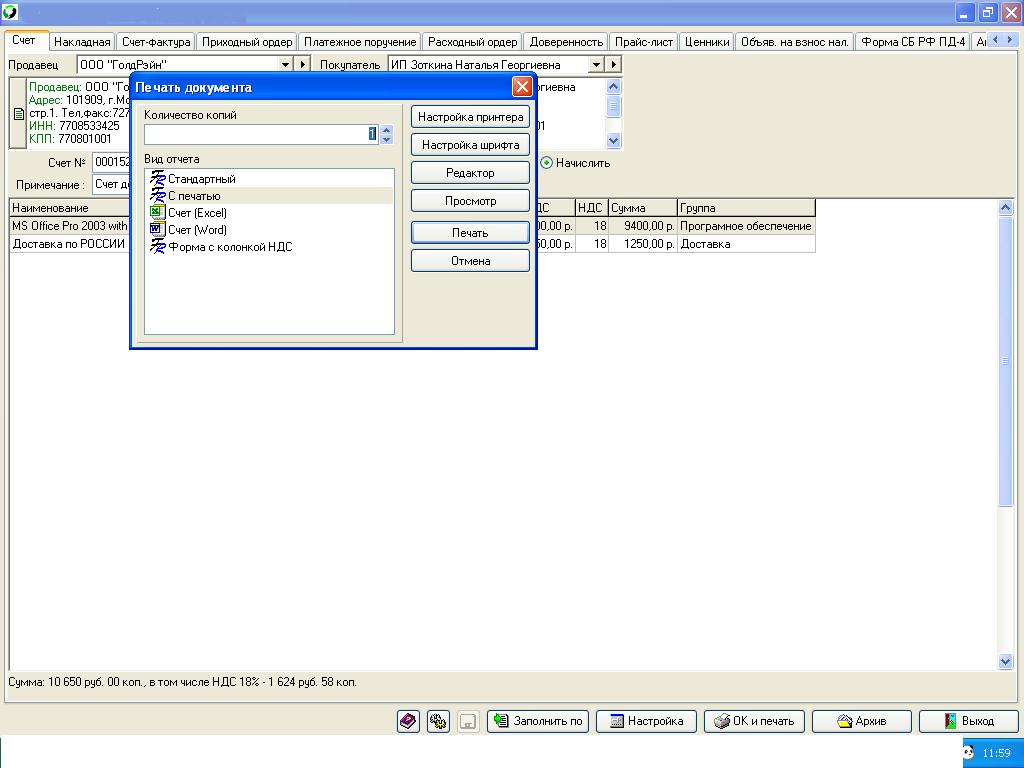The image size is (1024, 768).
Task: Select the Счет (Excel) report type
Action: tap(197, 213)
